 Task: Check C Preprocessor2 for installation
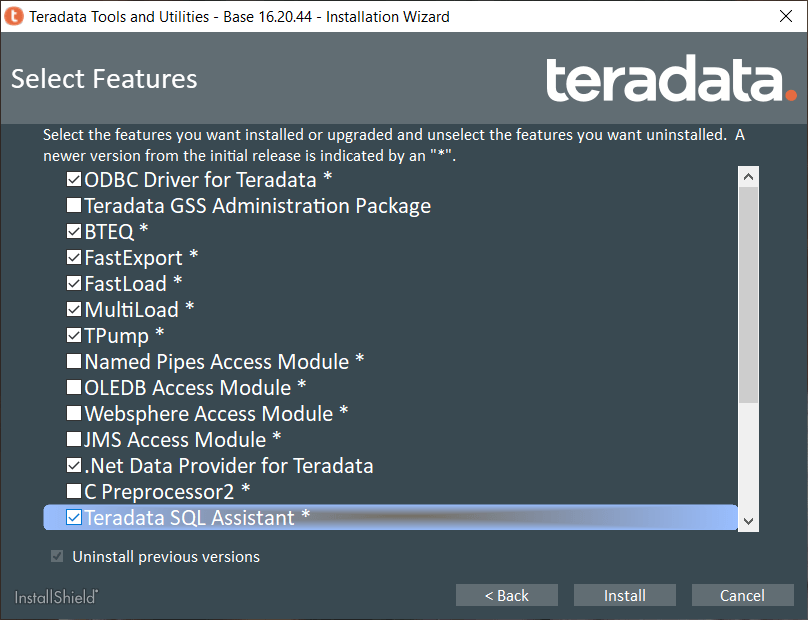pos(74,491)
